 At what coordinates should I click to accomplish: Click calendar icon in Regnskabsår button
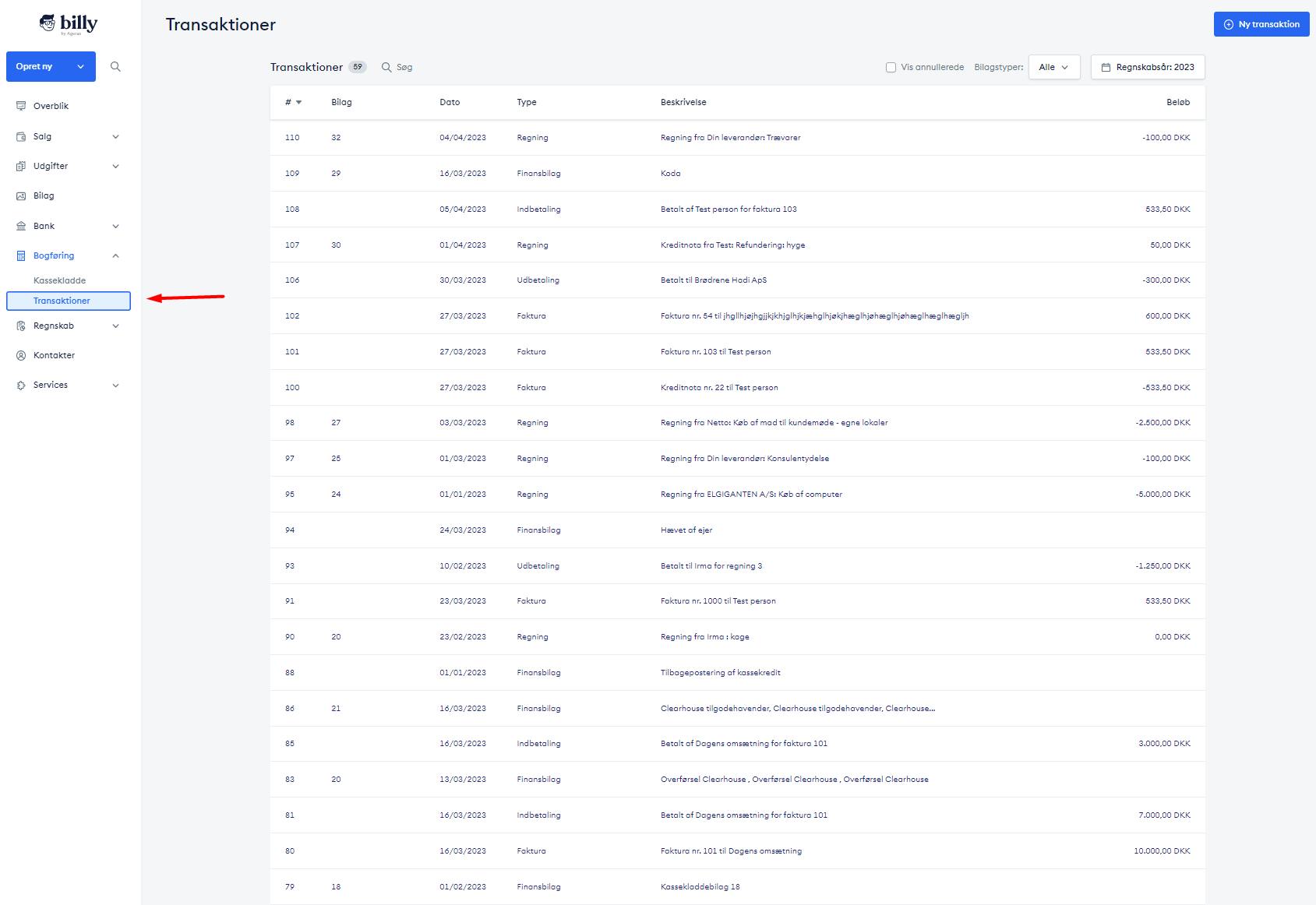(x=1106, y=67)
